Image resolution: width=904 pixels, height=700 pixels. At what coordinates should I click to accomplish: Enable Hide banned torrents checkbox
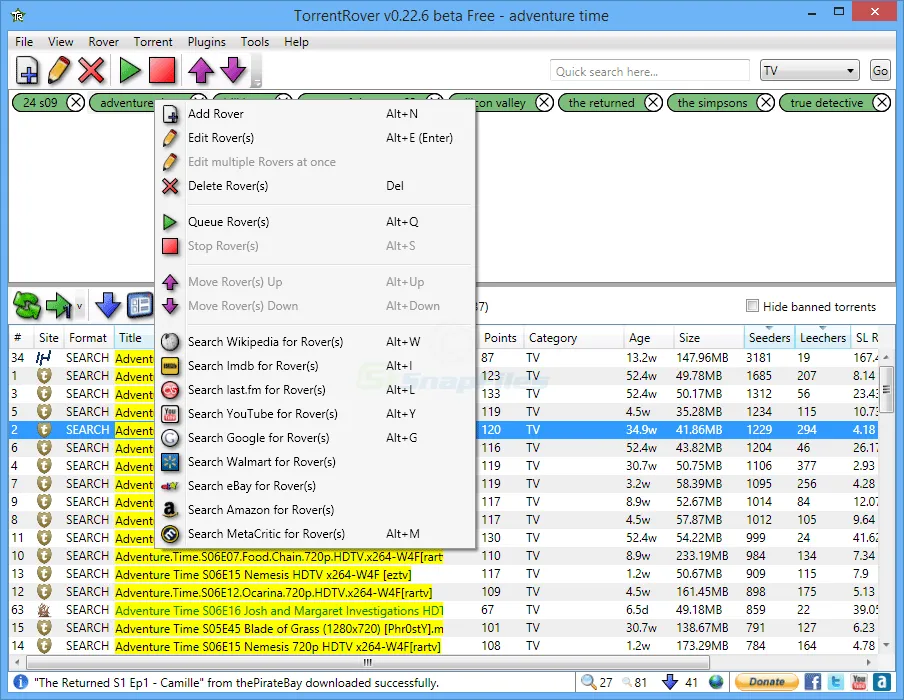point(752,306)
